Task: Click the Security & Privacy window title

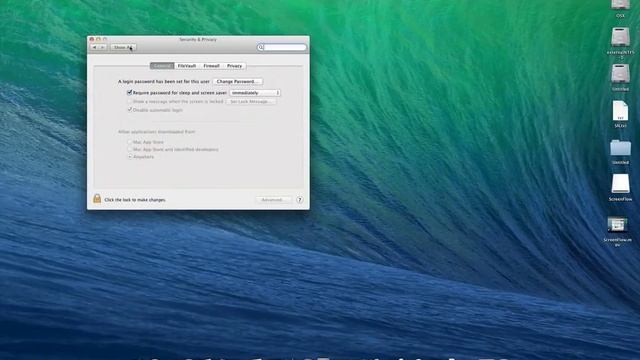Action: coord(198,40)
